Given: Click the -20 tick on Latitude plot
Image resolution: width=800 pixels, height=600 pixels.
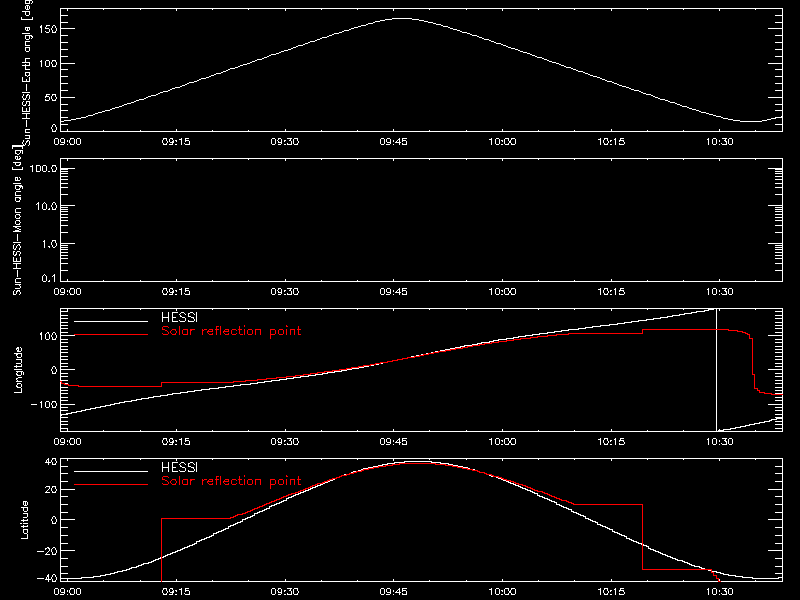Looking at the screenshot, I should [47, 551].
